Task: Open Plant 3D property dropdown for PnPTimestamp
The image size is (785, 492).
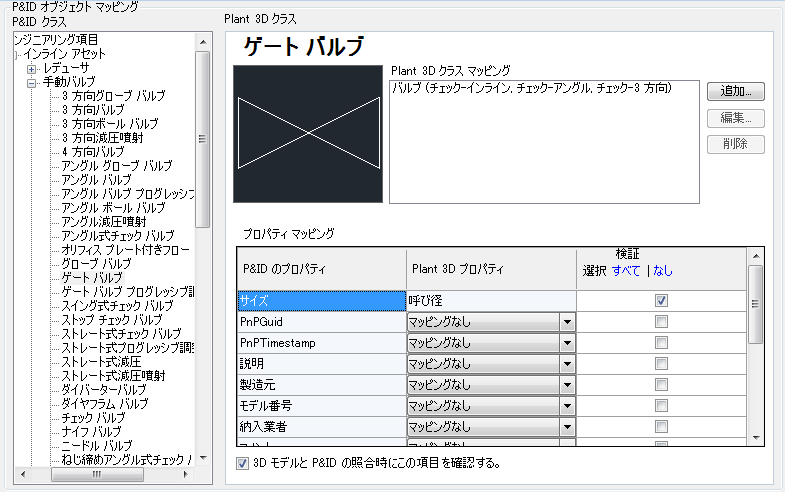Action: coord(567,343)
